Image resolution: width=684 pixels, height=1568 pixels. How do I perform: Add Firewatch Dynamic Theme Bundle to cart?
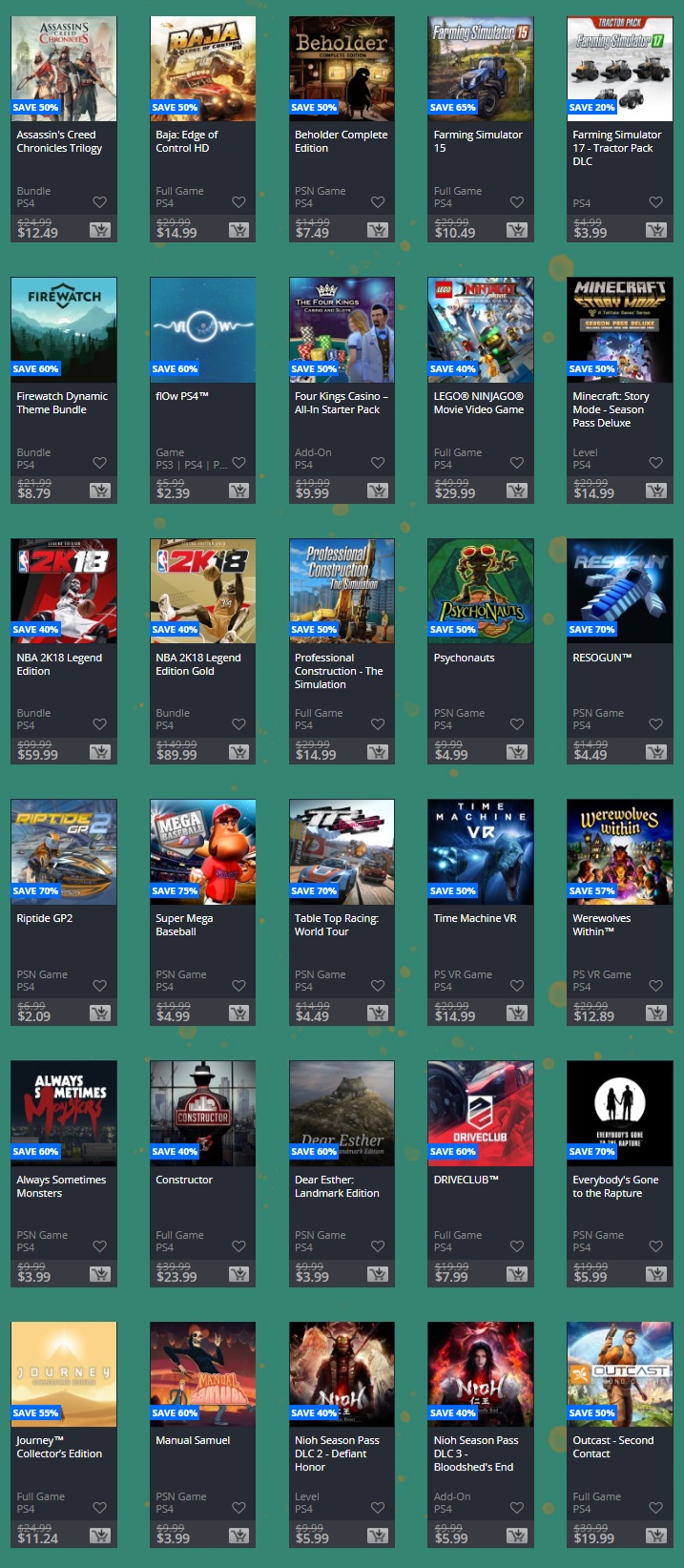tap(100, 491)
